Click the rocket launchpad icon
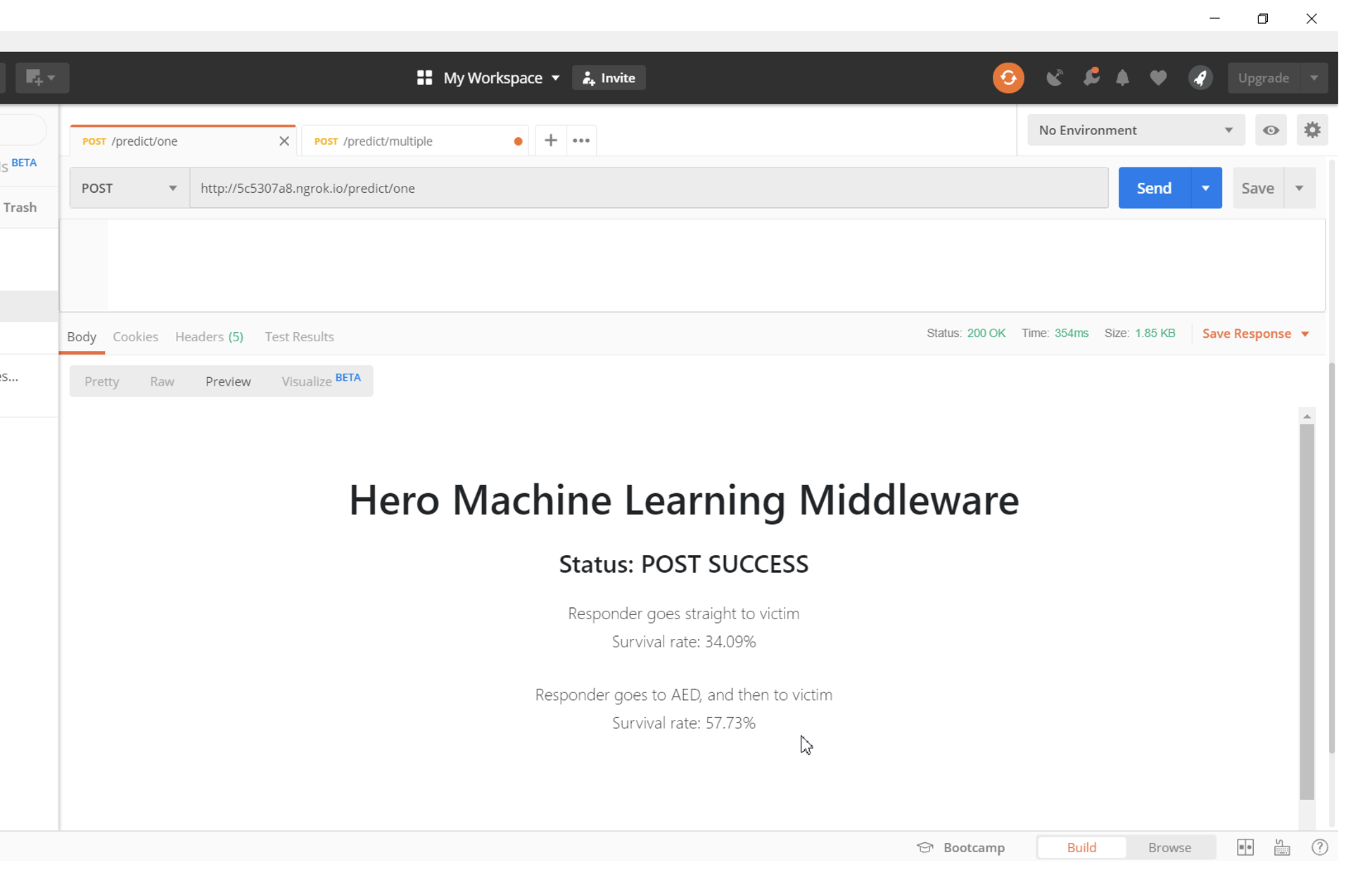This screenshot has height=888, width=1372. click(x=1200, y=78)
